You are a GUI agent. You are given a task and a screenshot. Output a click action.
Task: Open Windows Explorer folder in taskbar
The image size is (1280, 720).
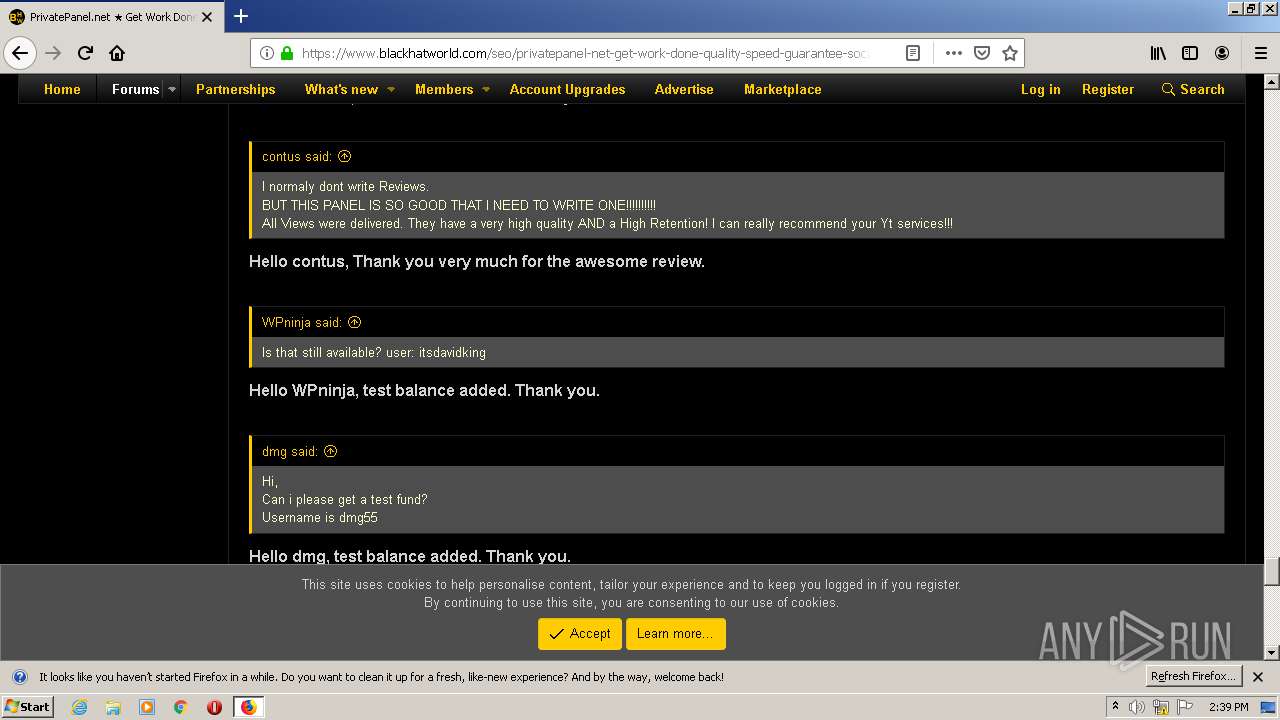click(113, 707)
